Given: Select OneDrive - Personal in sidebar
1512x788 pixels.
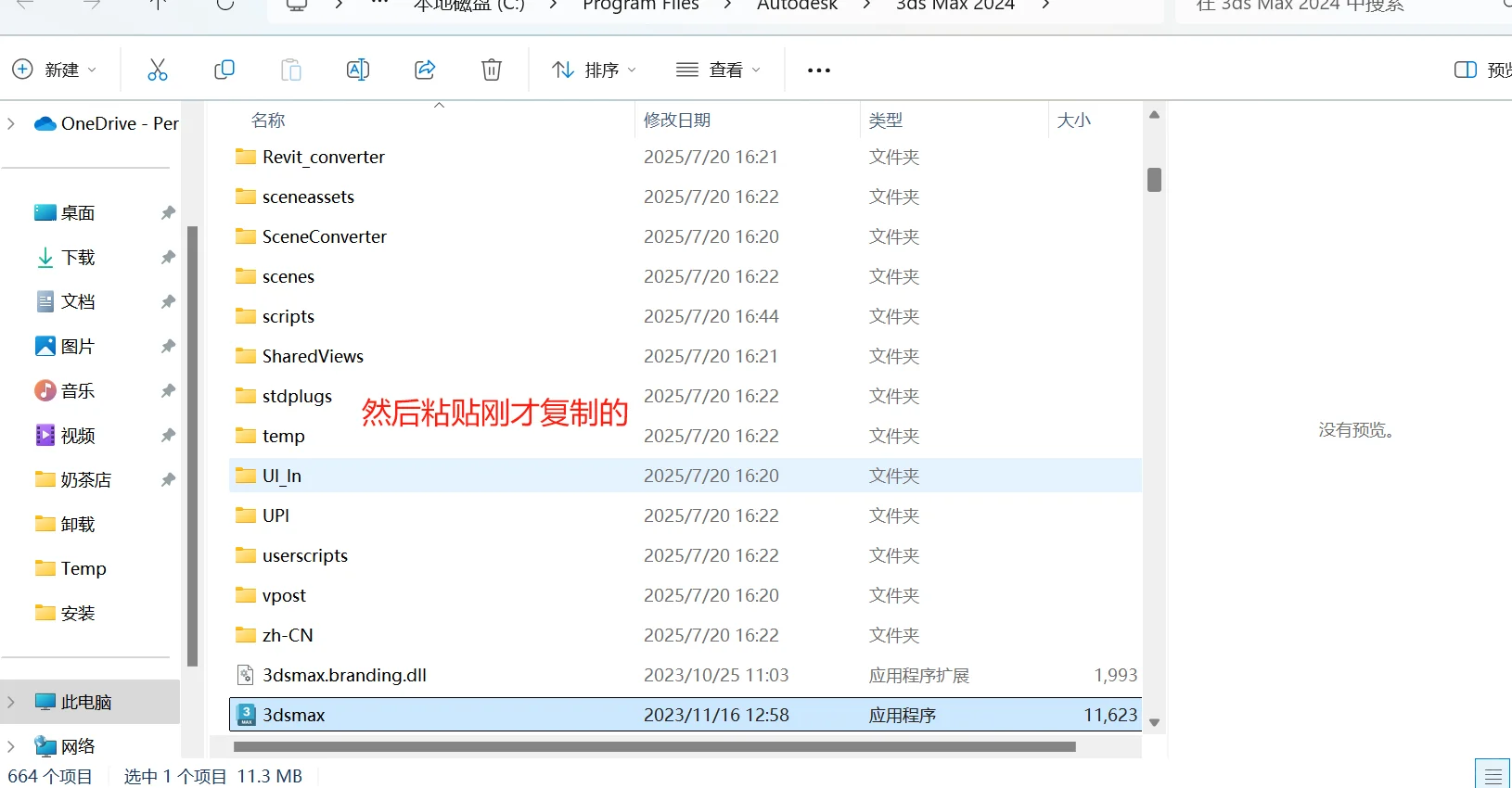Looking at the screenshot, I should point(107,123).
